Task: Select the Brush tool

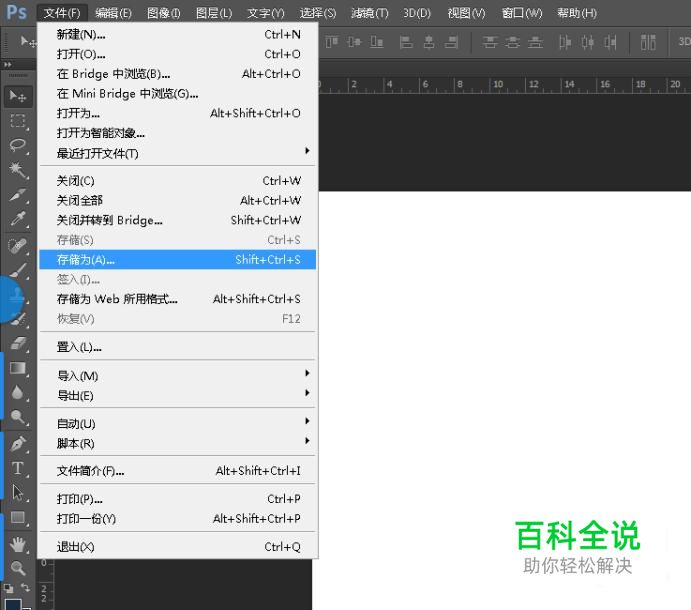Action: [x=18, y=269]
